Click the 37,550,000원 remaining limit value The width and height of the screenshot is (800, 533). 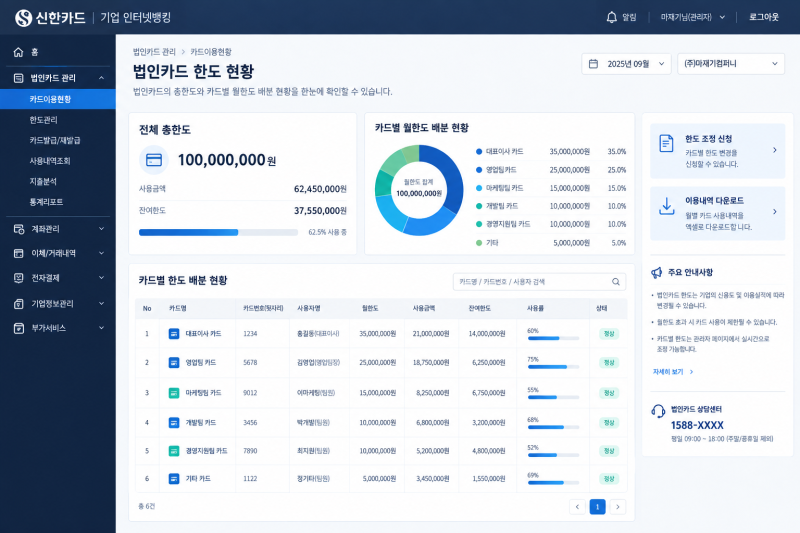320,211
